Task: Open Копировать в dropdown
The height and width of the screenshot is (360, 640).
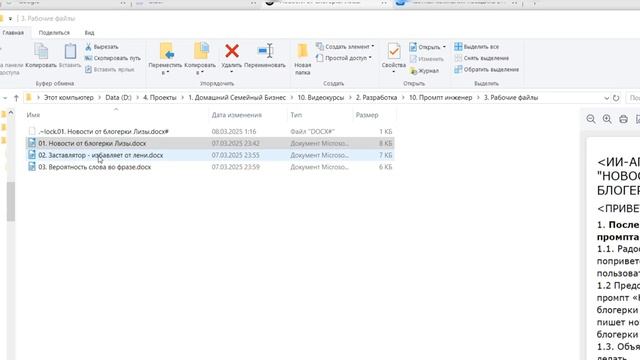Action: pyautogui.click(x=200, y=58)
